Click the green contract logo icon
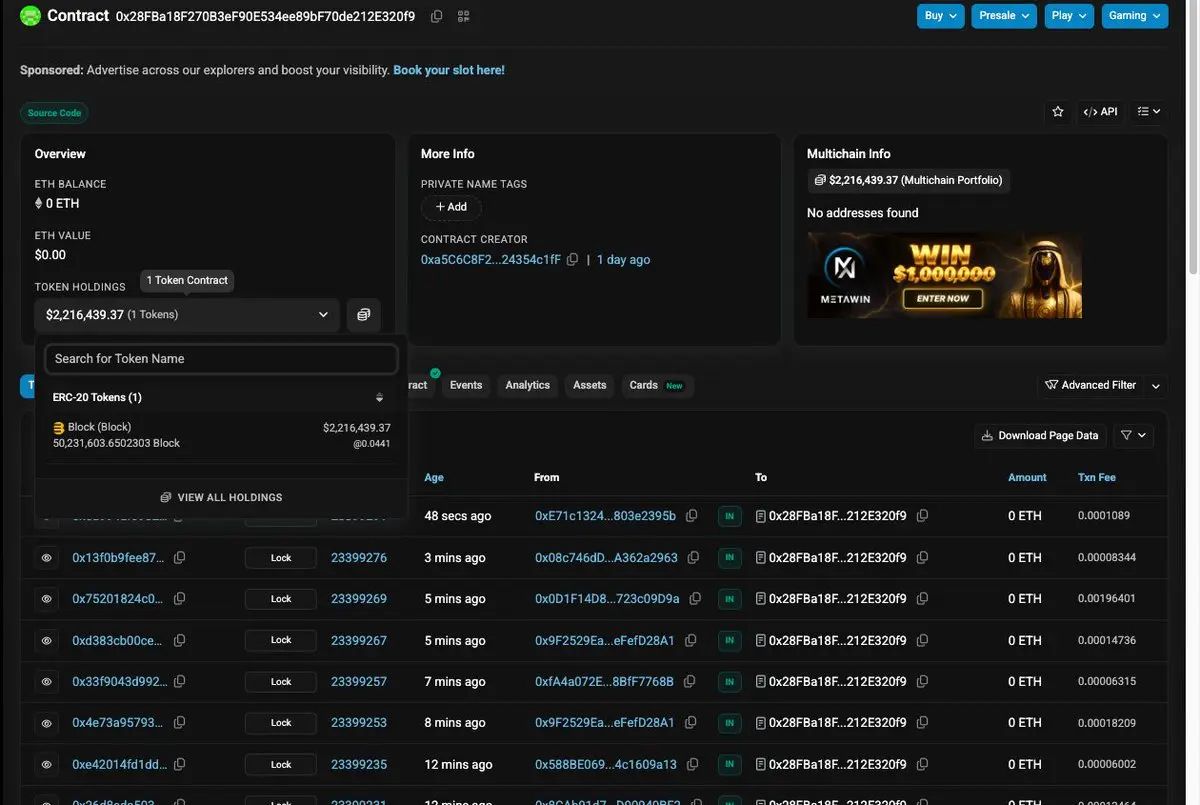 tap(30, 16)
